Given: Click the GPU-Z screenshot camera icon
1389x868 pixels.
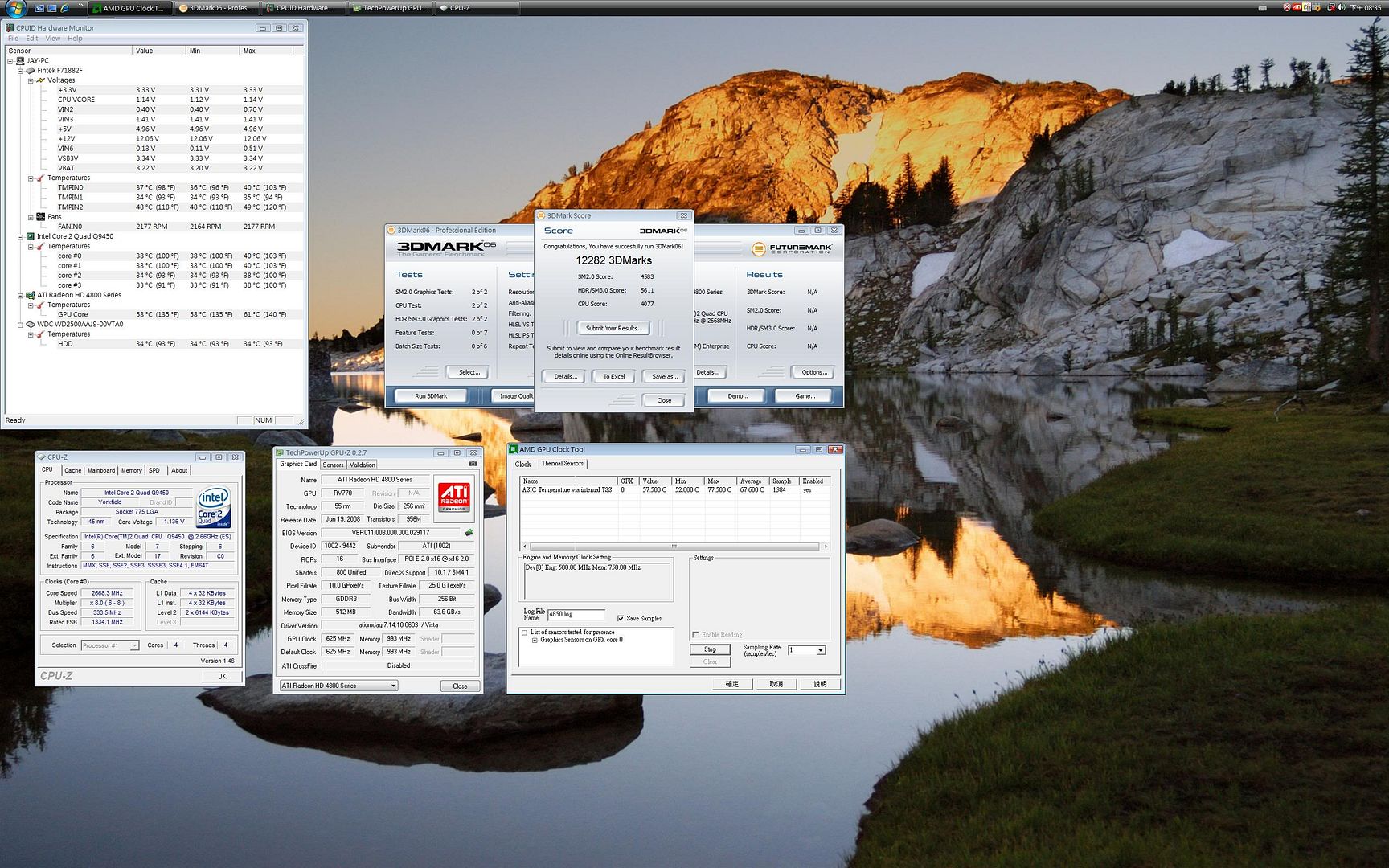Looking at the screenshot, I should (x=473, y=464).
